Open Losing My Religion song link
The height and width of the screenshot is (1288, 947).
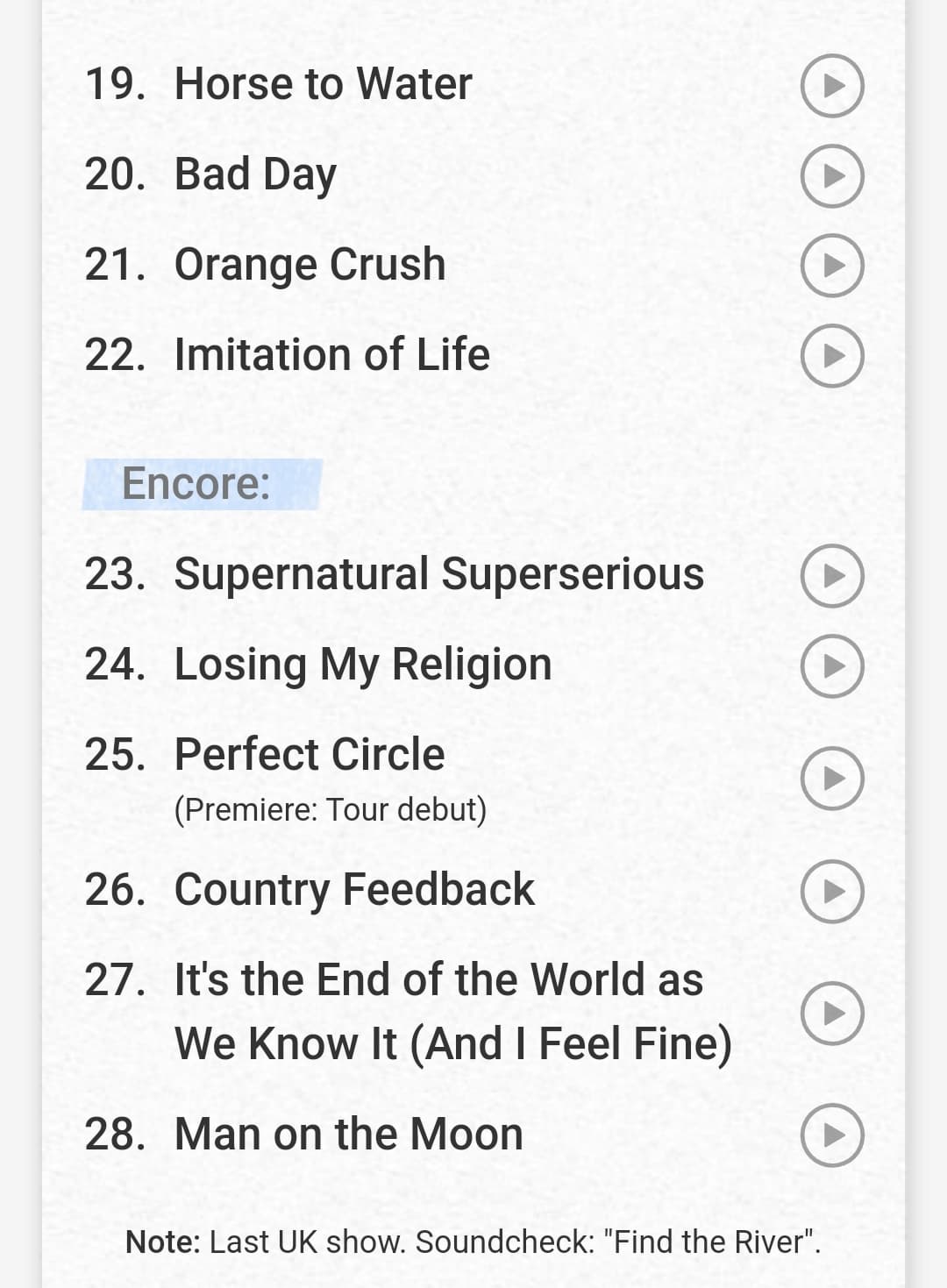click(x=363, y=665)
